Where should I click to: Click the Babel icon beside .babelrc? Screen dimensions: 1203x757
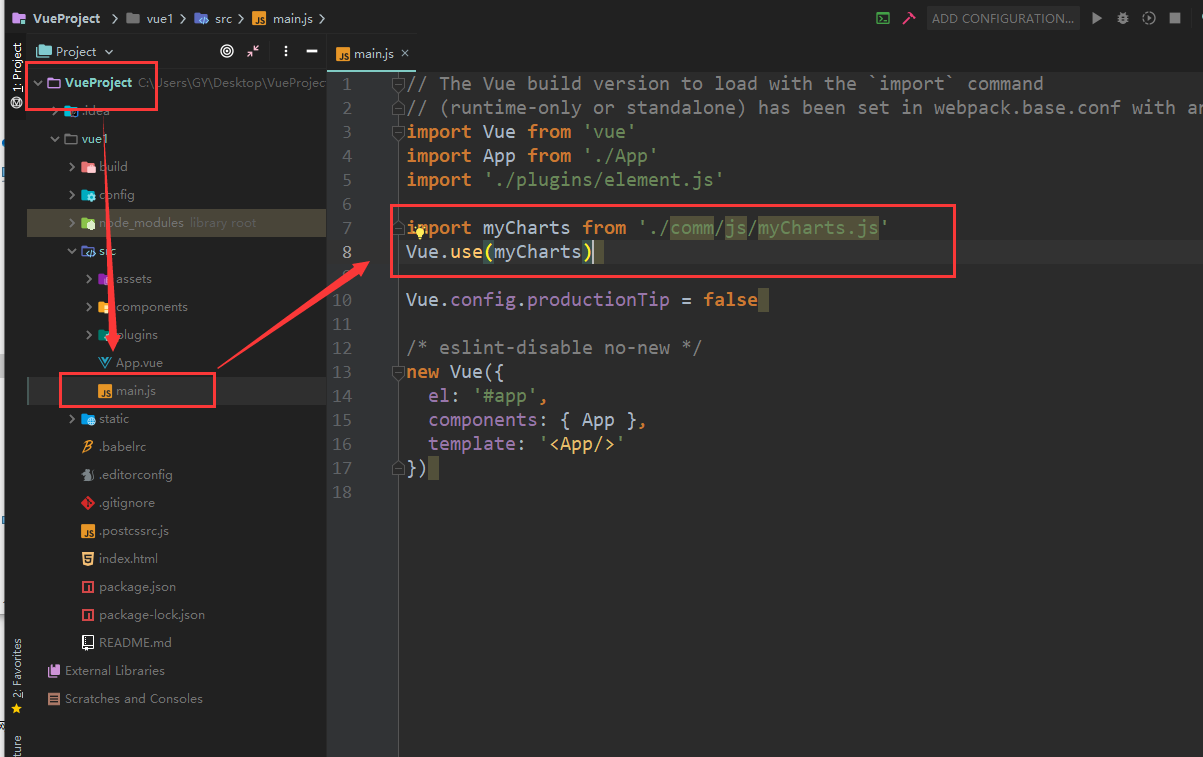88,447
